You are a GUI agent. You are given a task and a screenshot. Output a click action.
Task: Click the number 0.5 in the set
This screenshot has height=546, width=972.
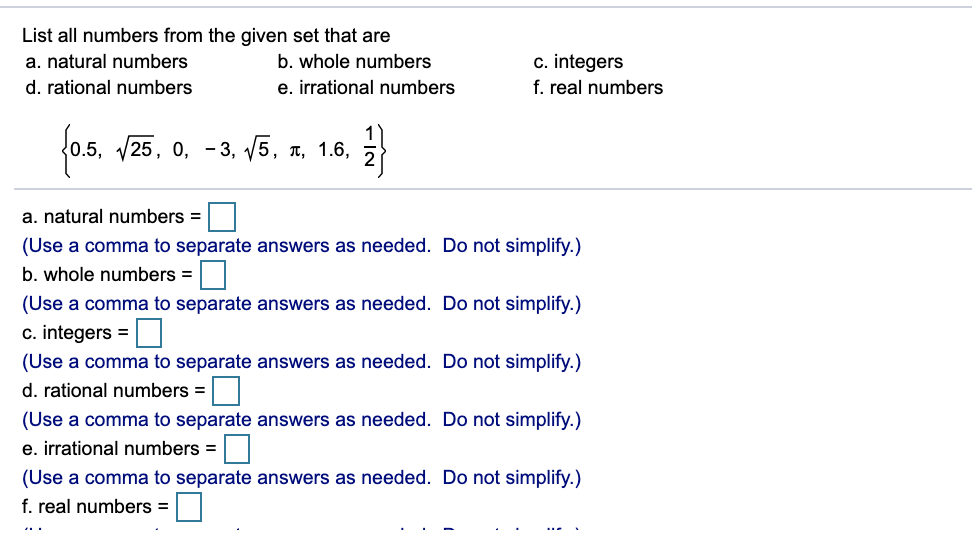86,151
